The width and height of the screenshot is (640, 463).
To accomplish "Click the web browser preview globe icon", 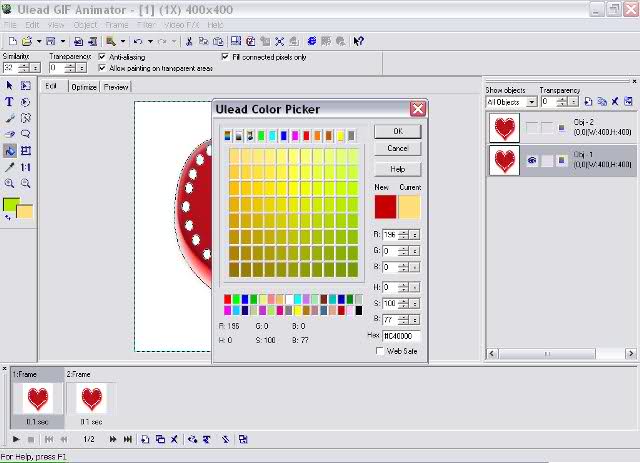I will coord(312,41).
